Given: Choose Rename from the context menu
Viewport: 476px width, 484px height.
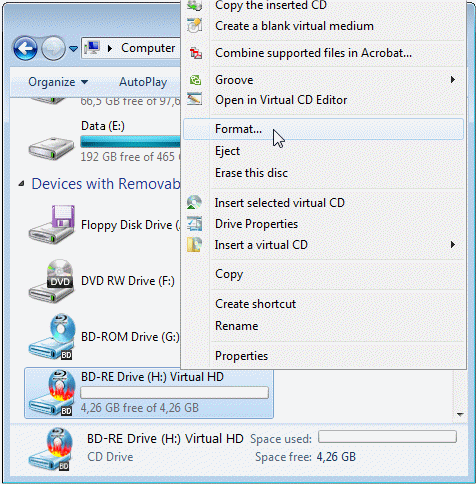Looking at the screenshot, I should click(237, 326).
